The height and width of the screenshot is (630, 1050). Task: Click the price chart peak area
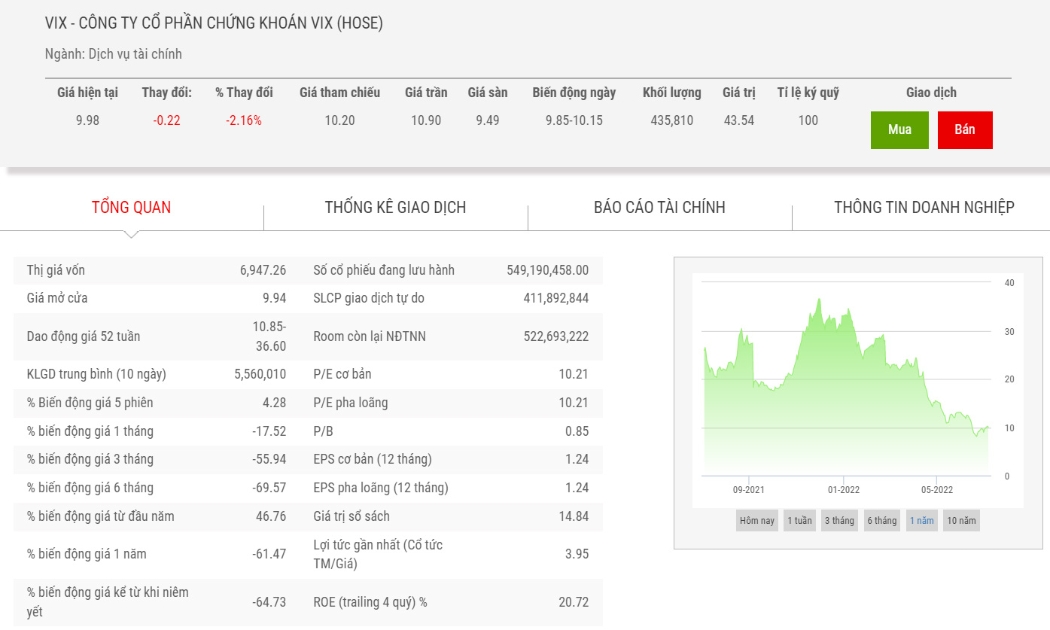(x=818, y=315)
